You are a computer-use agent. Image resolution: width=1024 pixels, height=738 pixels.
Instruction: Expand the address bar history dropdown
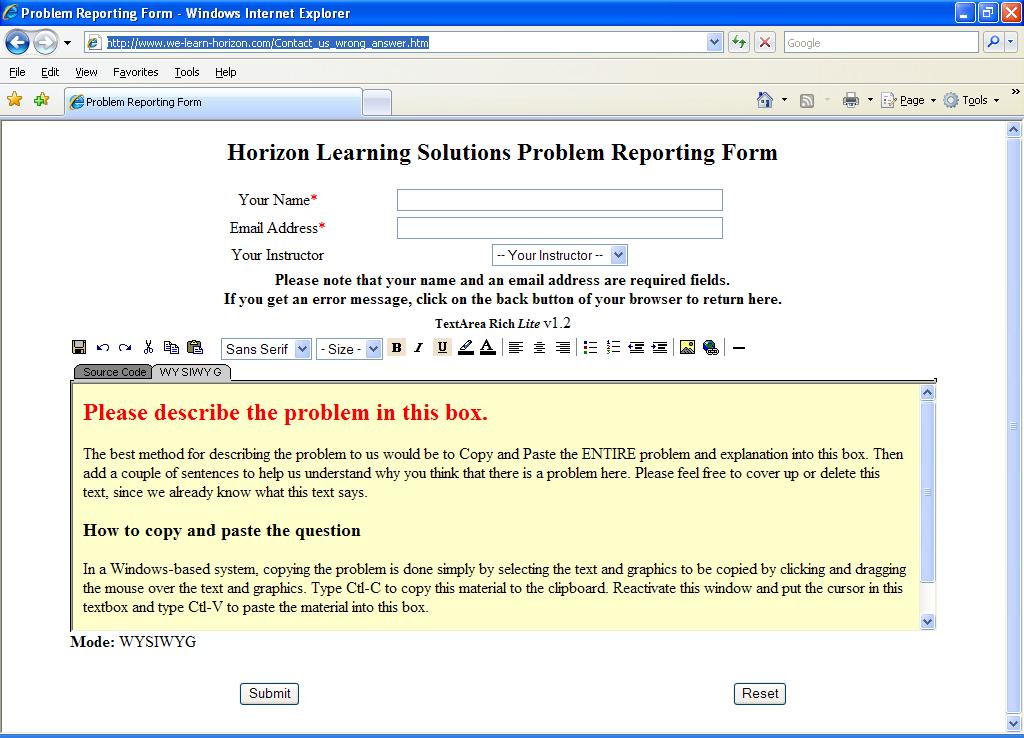[x=714, y=43]
